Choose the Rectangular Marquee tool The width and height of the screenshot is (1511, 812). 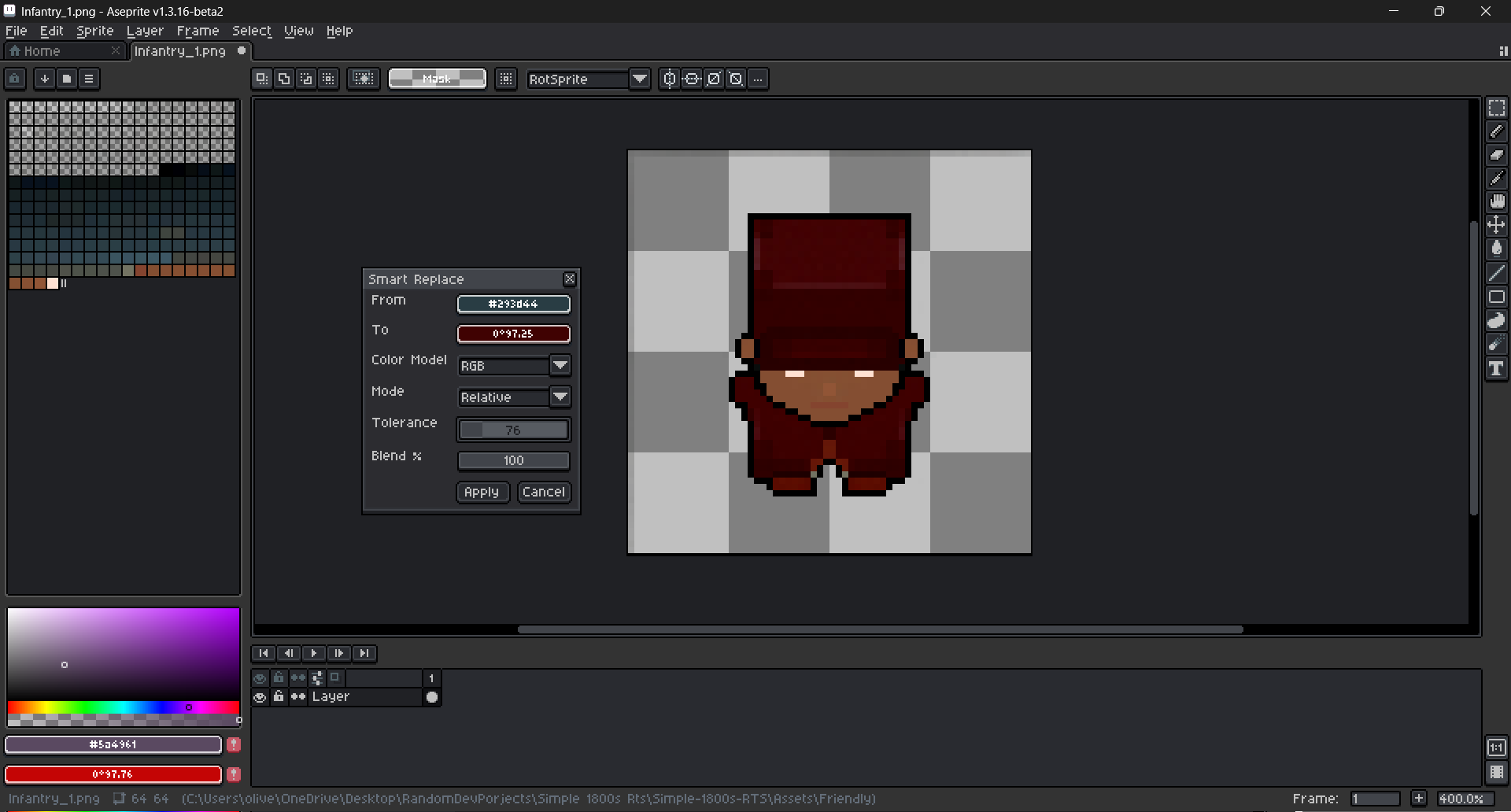1496,108
